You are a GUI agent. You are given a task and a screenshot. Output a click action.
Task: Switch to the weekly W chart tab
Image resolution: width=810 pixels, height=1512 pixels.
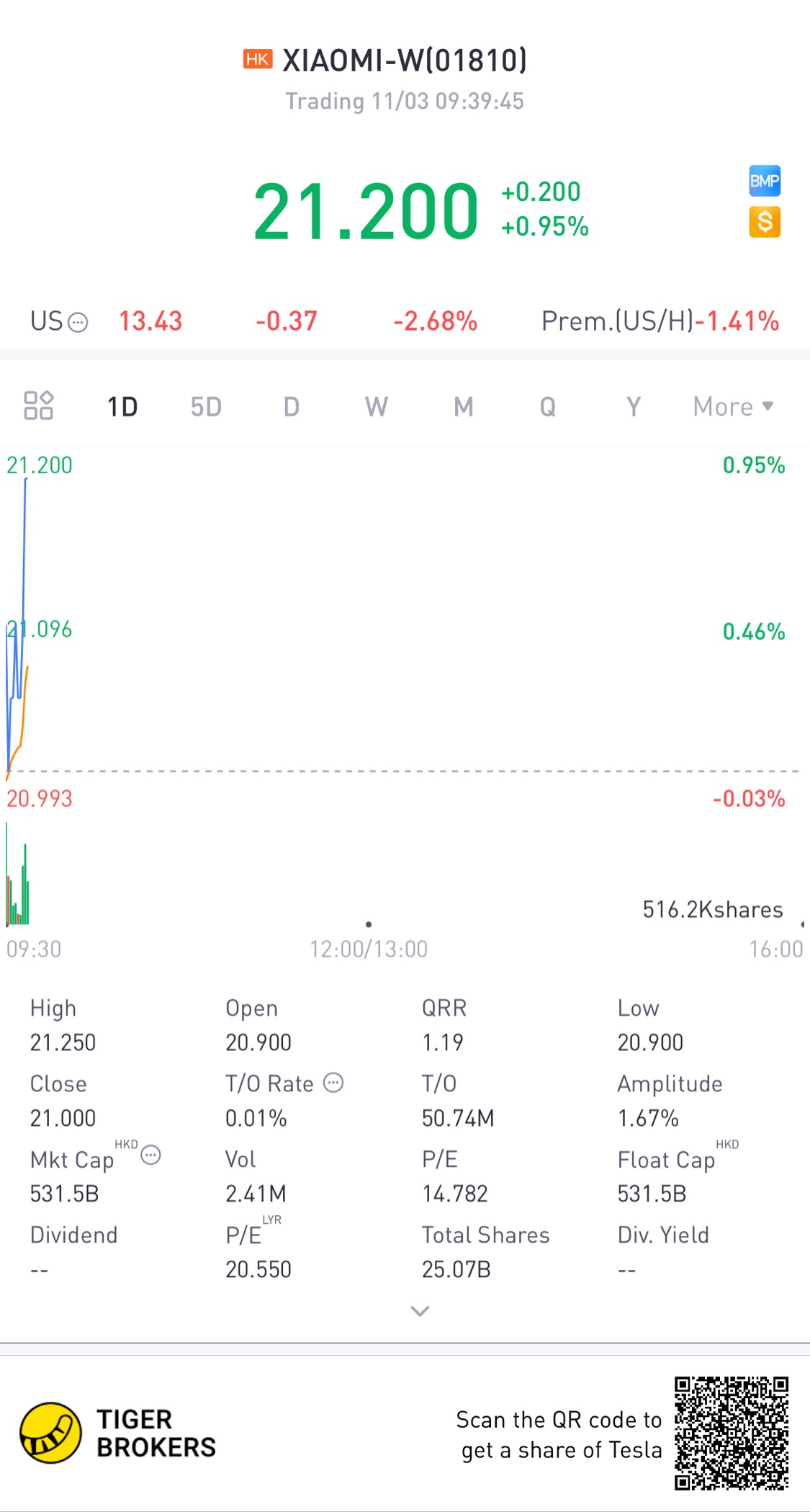pos(376,407)
